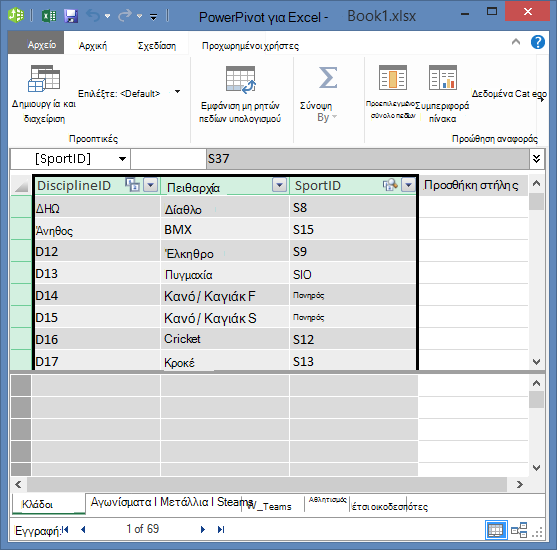Expand the formula bar with double chevron

coord(536,158)
